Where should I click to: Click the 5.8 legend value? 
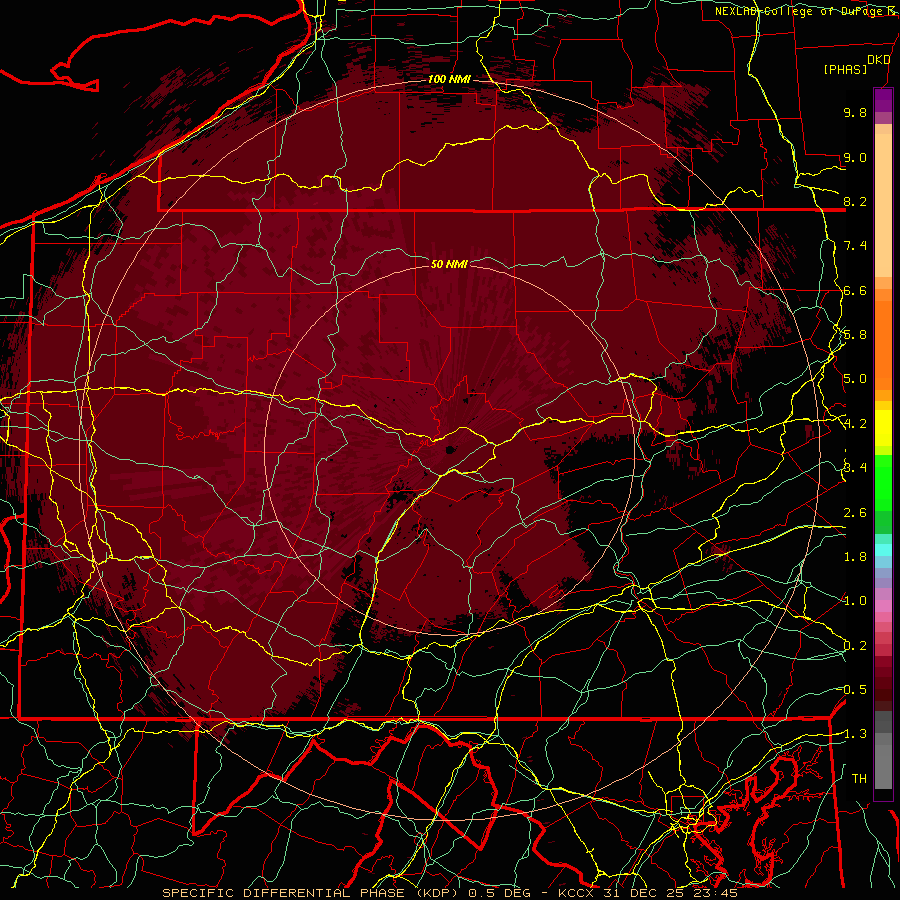tap(855, 335)
